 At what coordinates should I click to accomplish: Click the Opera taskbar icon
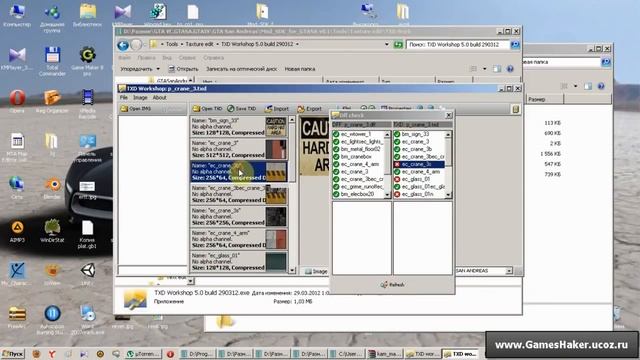coord(170,354)
